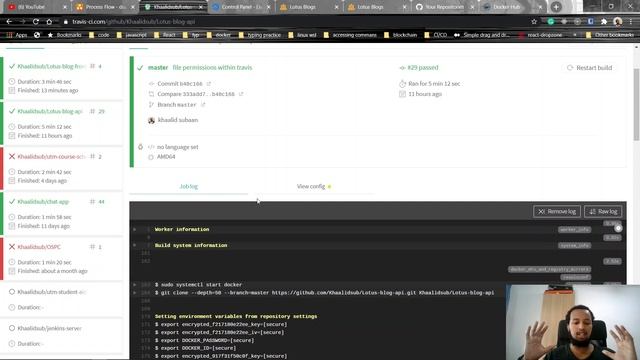Open the docker bookmarks folder
Viewport: 640px width, 360px height.
point(219,35)
